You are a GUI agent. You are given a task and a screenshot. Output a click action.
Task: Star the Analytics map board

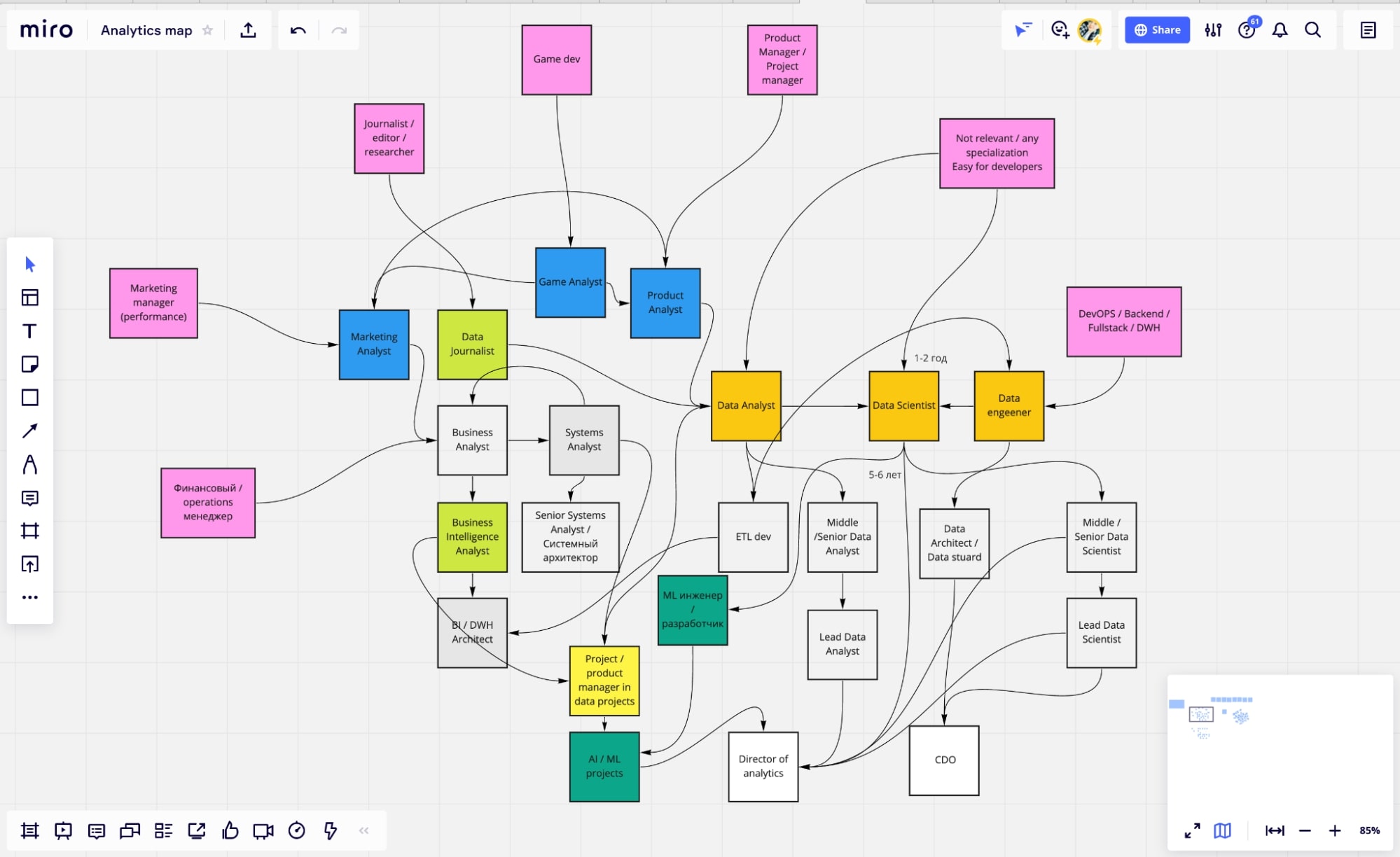click(207, 30)
